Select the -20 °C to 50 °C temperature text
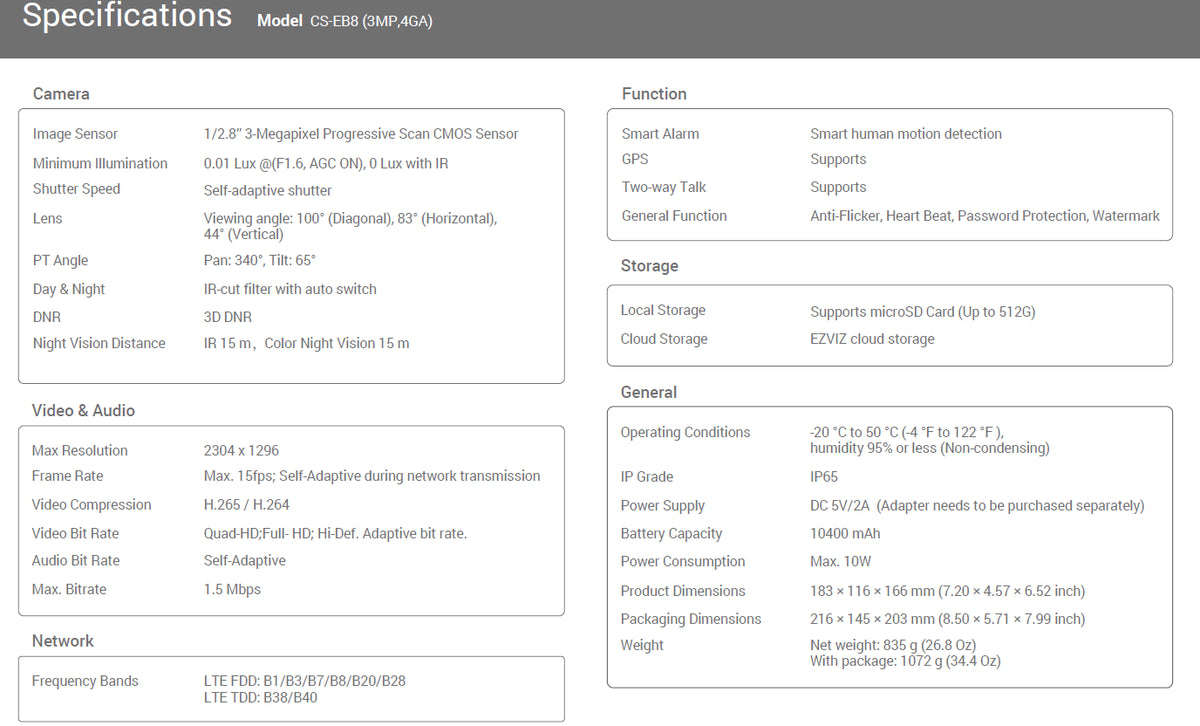 (x=907, y=433)
